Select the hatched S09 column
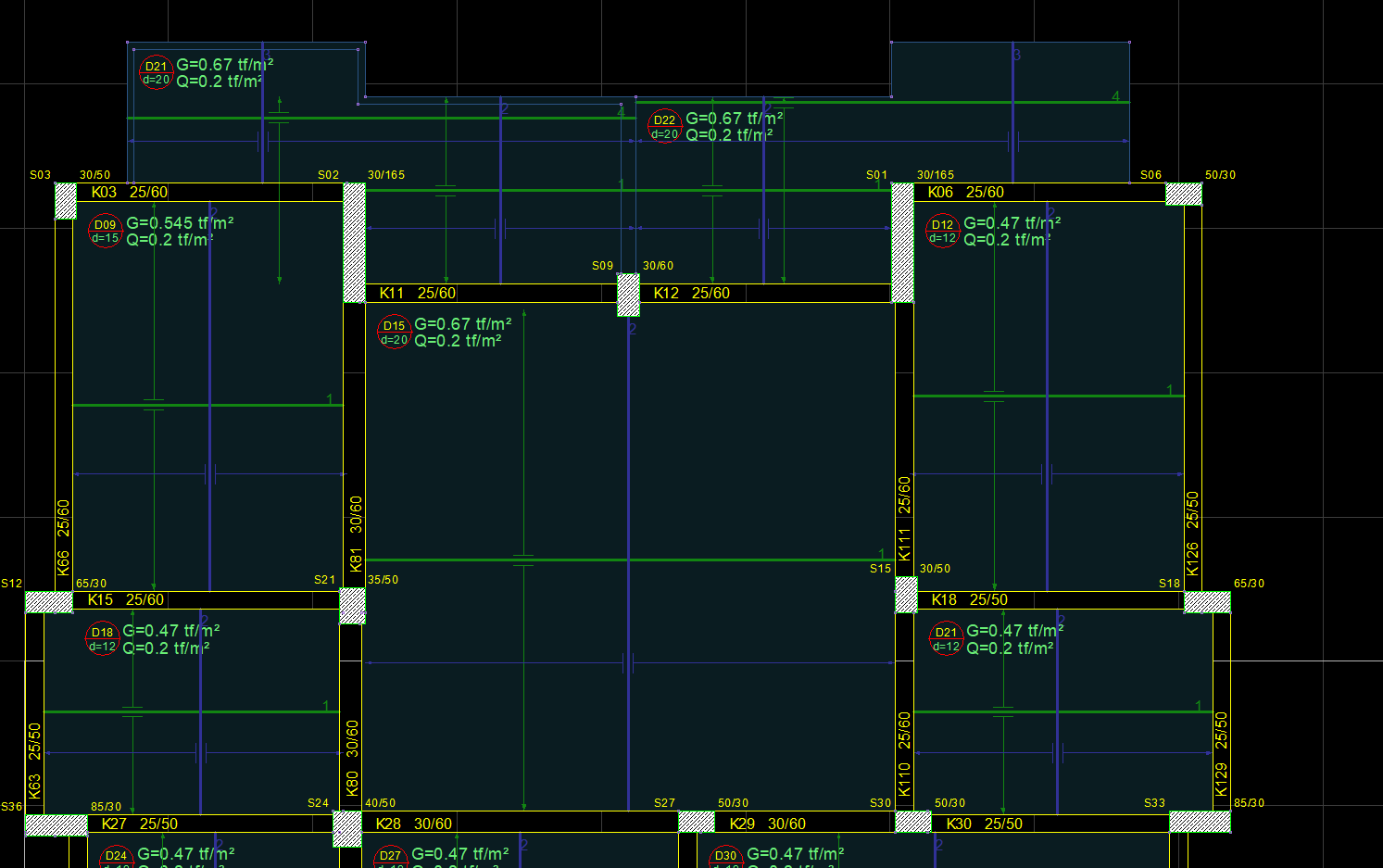 coord(628,295)
